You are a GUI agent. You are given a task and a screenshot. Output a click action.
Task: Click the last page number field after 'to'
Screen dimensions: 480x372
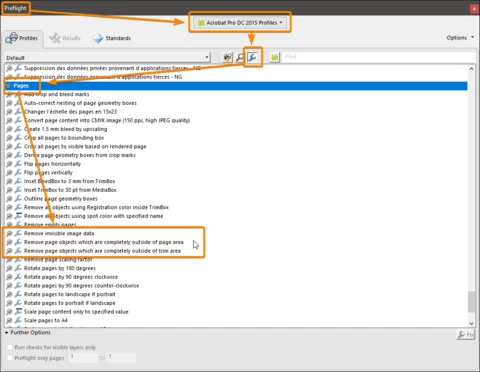(x=121, y=357)
